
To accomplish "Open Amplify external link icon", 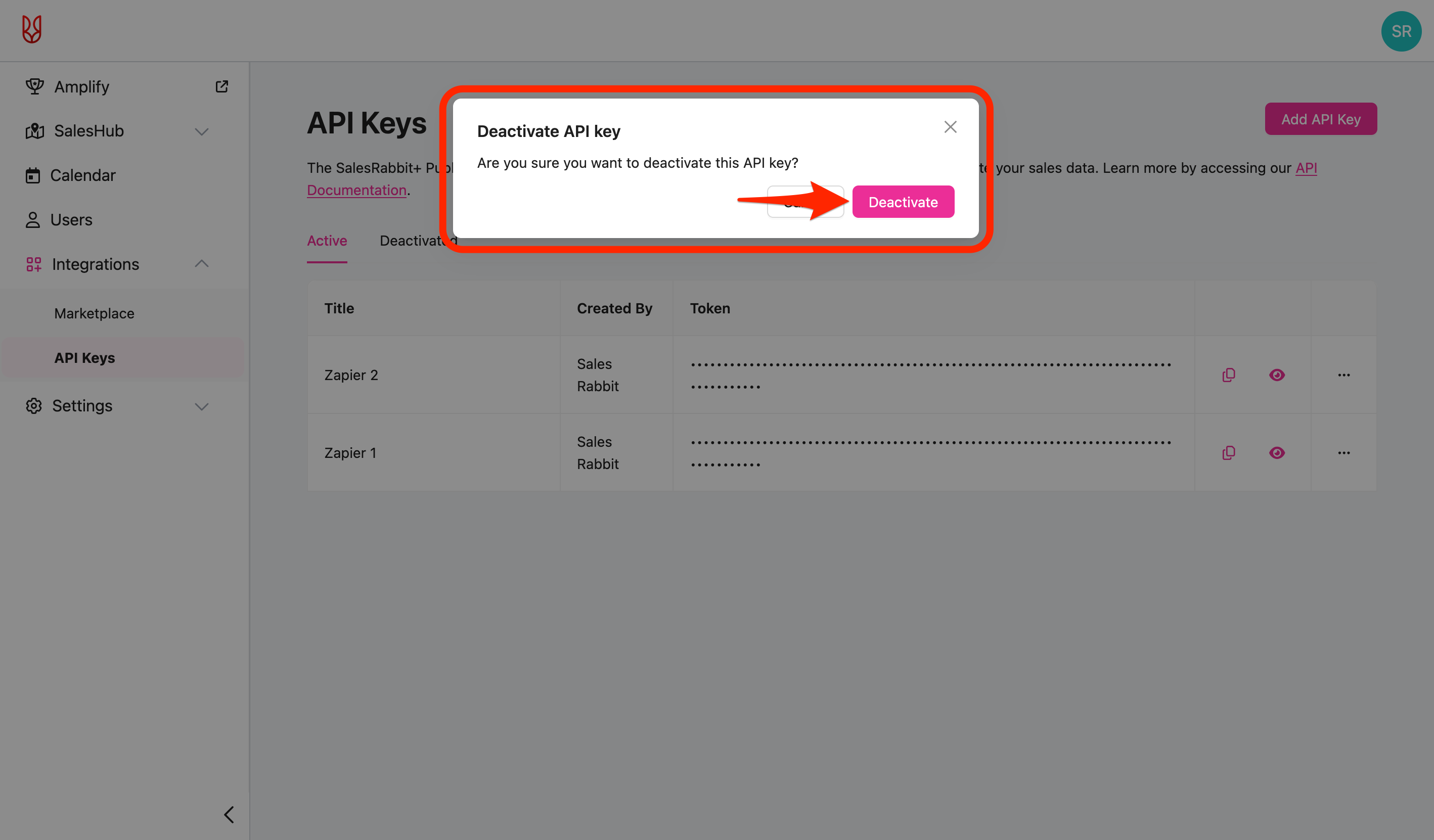I will coord(221,86).
